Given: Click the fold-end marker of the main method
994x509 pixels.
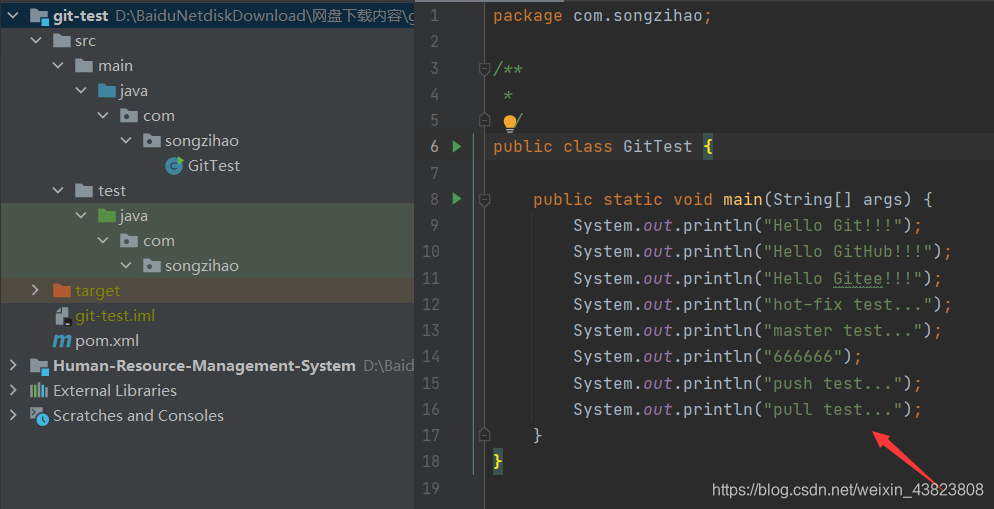Looking at the screenshot, I should [484, 435].
